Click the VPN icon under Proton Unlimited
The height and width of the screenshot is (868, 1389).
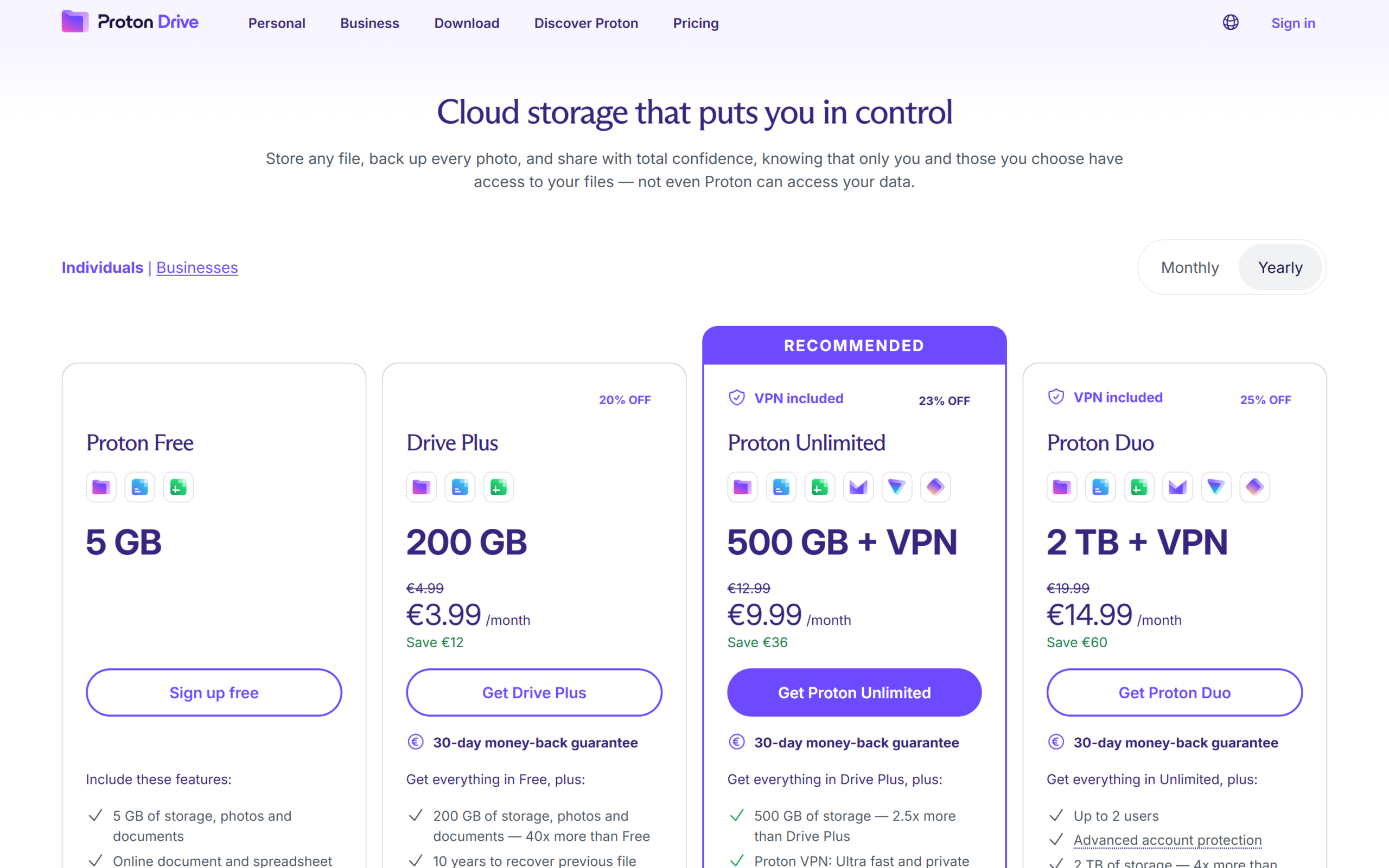[896, 487]
